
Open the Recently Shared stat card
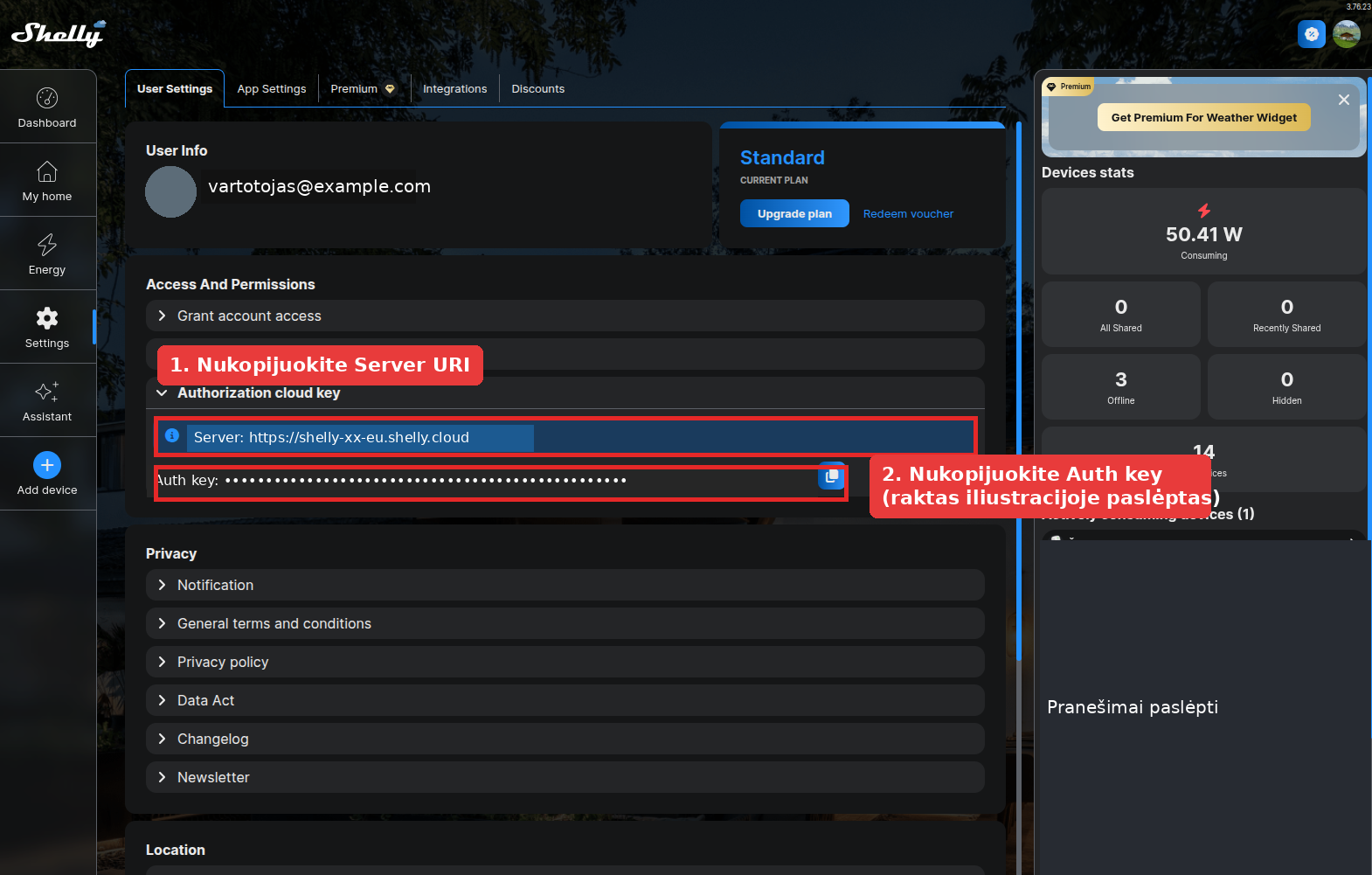tap(1286, 315)
